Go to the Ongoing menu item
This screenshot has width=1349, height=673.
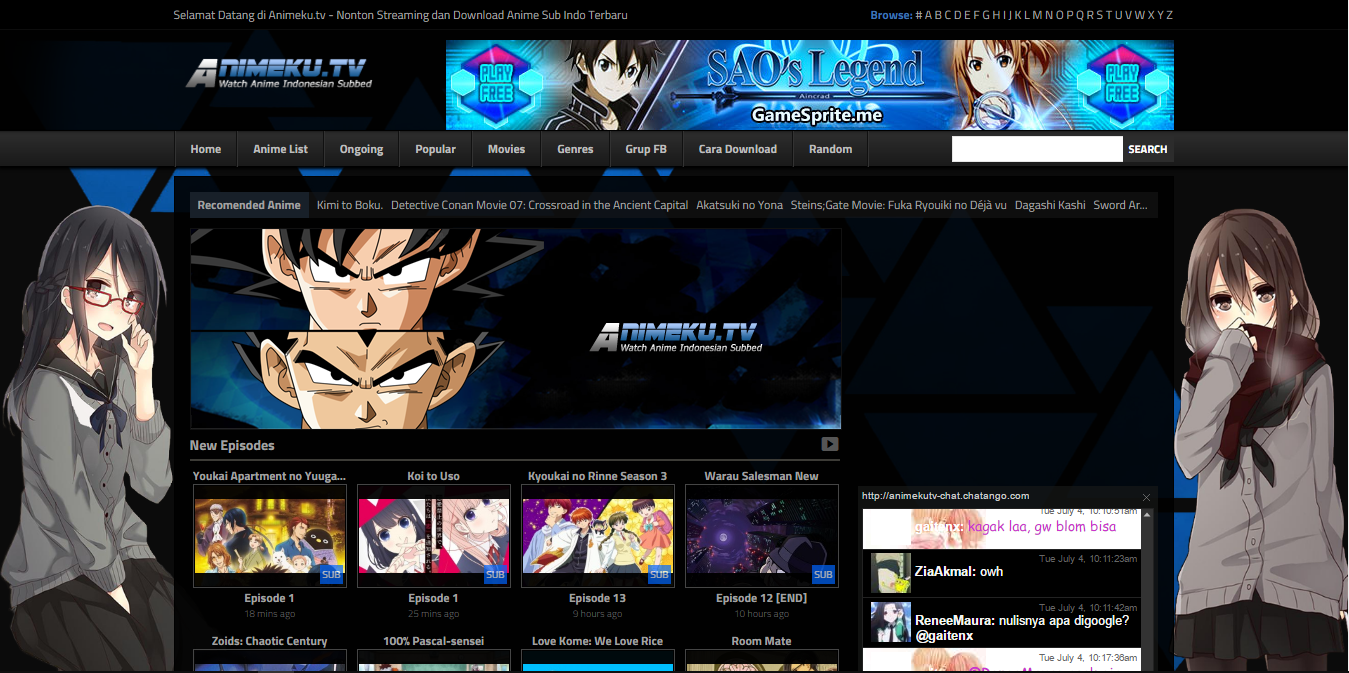tap(362, 149)
